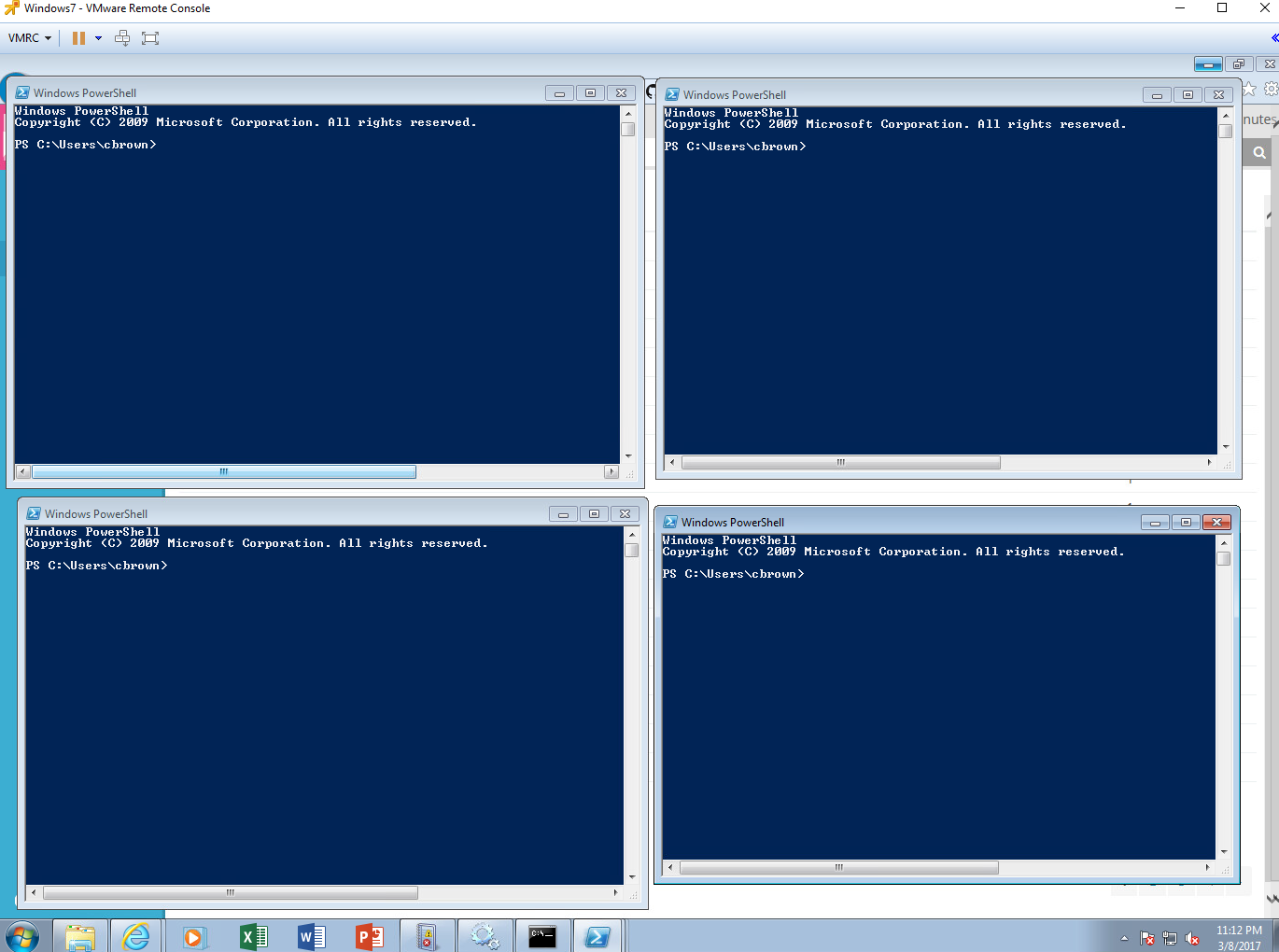The height and width of the screenshot is (952, 1279).
Task: Open the VMRC dropdown menu
Action: pos(29,38)
